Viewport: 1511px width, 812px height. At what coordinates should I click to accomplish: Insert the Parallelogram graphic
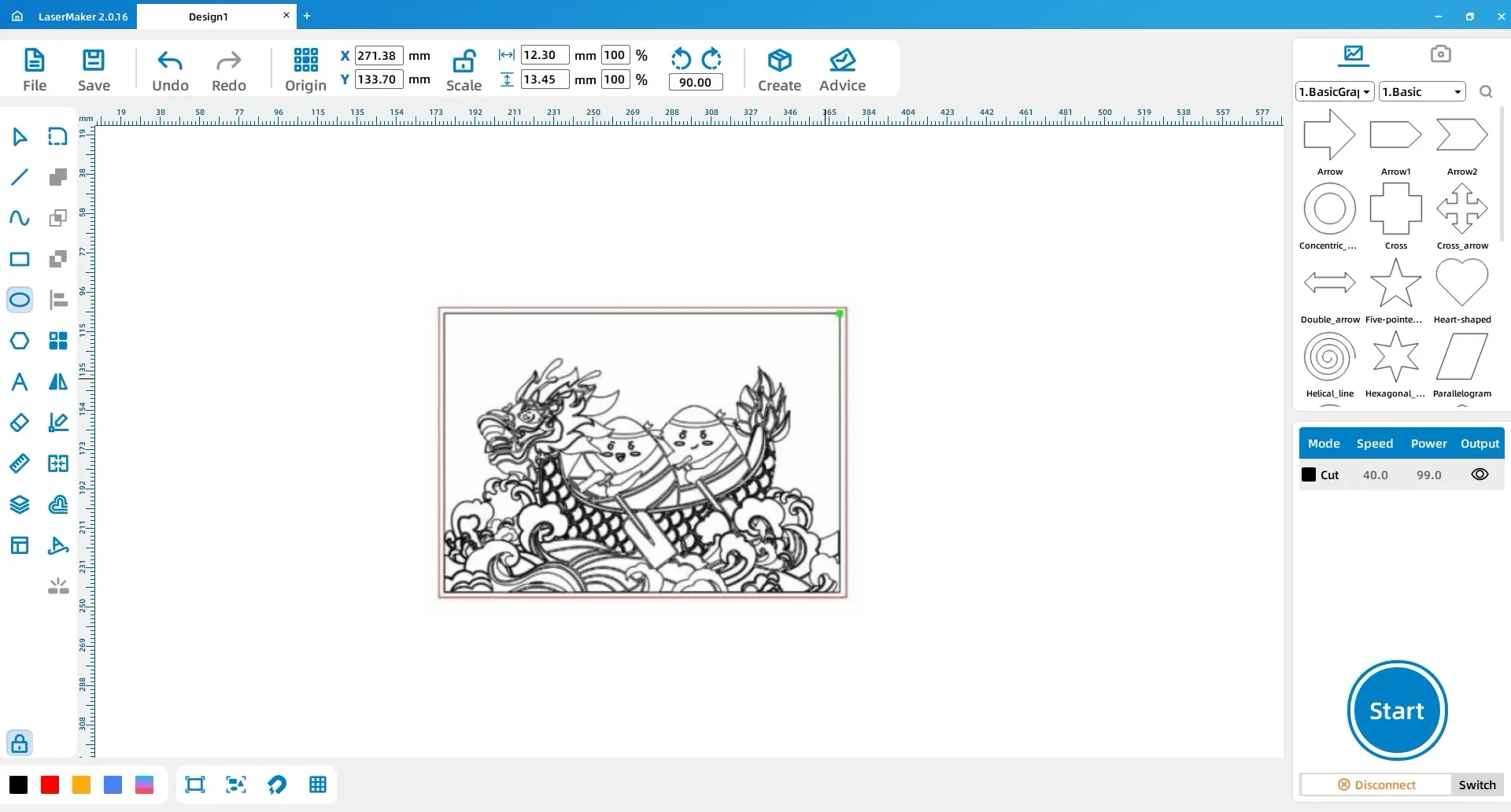pos(1461,364)
